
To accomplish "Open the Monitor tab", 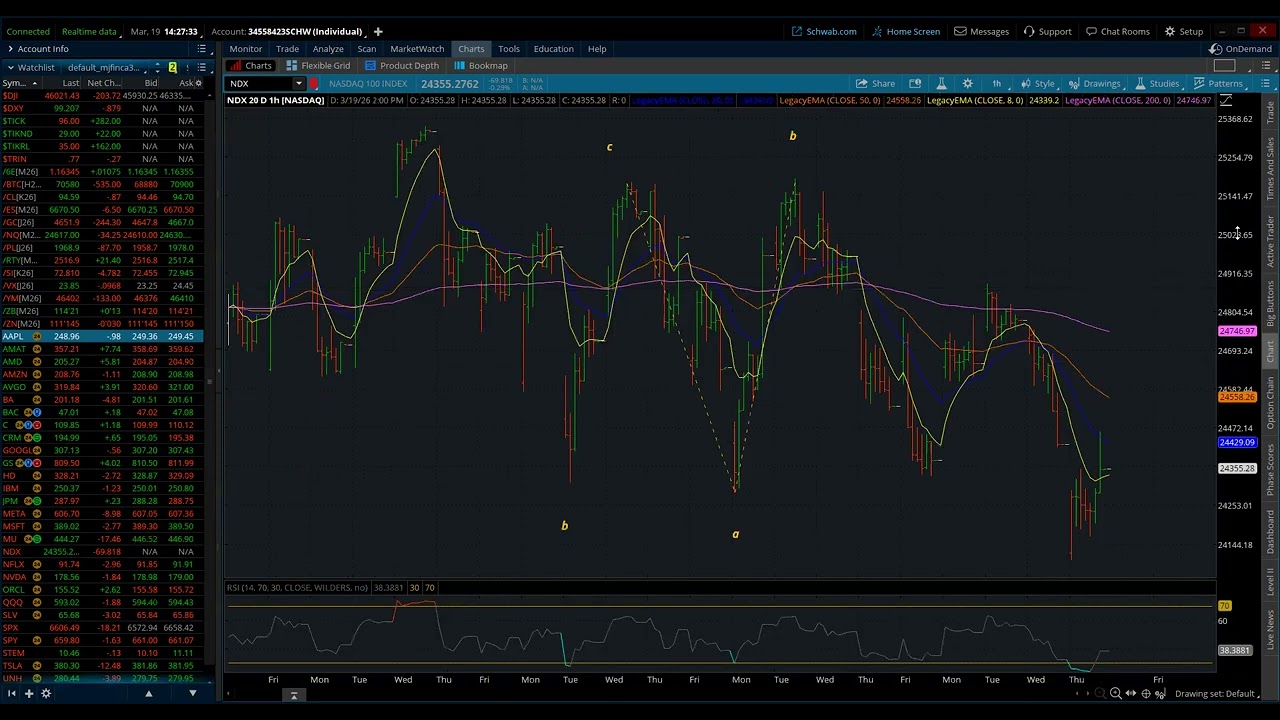I will (245, 48).
